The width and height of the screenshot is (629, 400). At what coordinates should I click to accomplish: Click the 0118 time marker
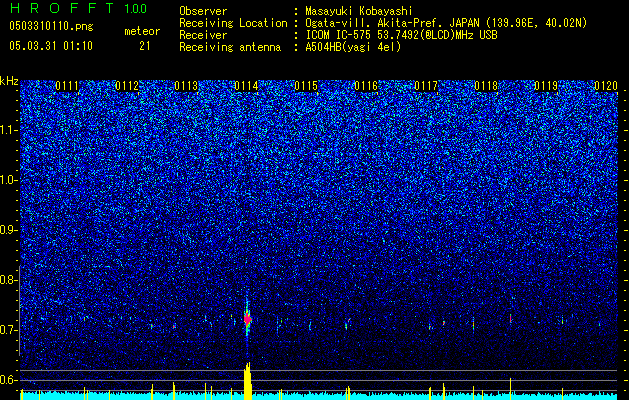click(486, 86)
